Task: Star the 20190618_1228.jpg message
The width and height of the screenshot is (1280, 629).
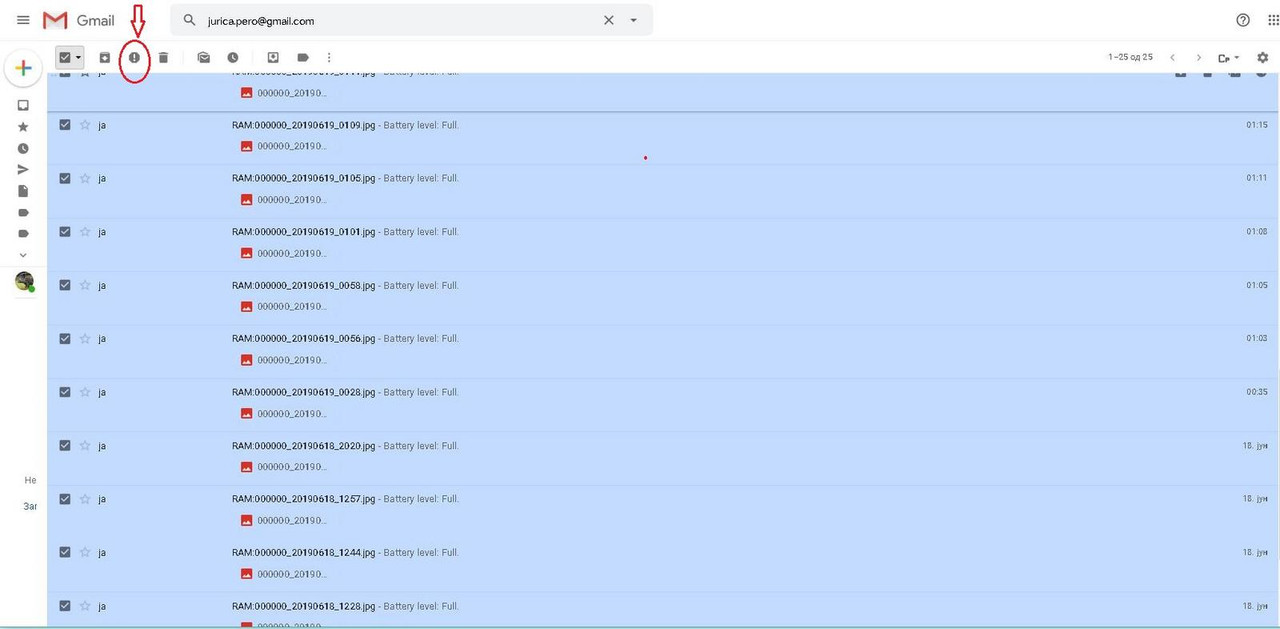Action: pos(85,605)
